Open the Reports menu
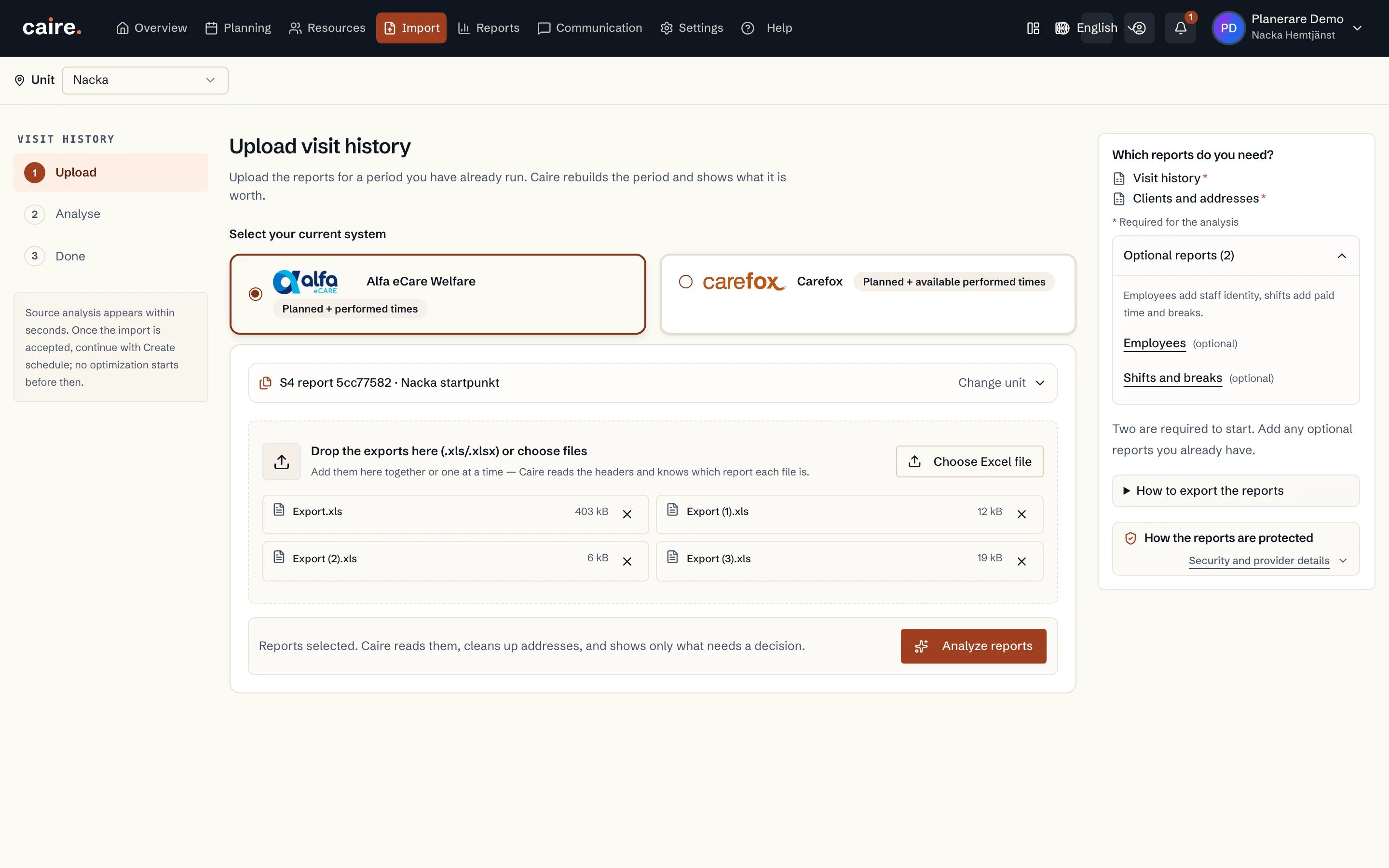 point(489,28)
